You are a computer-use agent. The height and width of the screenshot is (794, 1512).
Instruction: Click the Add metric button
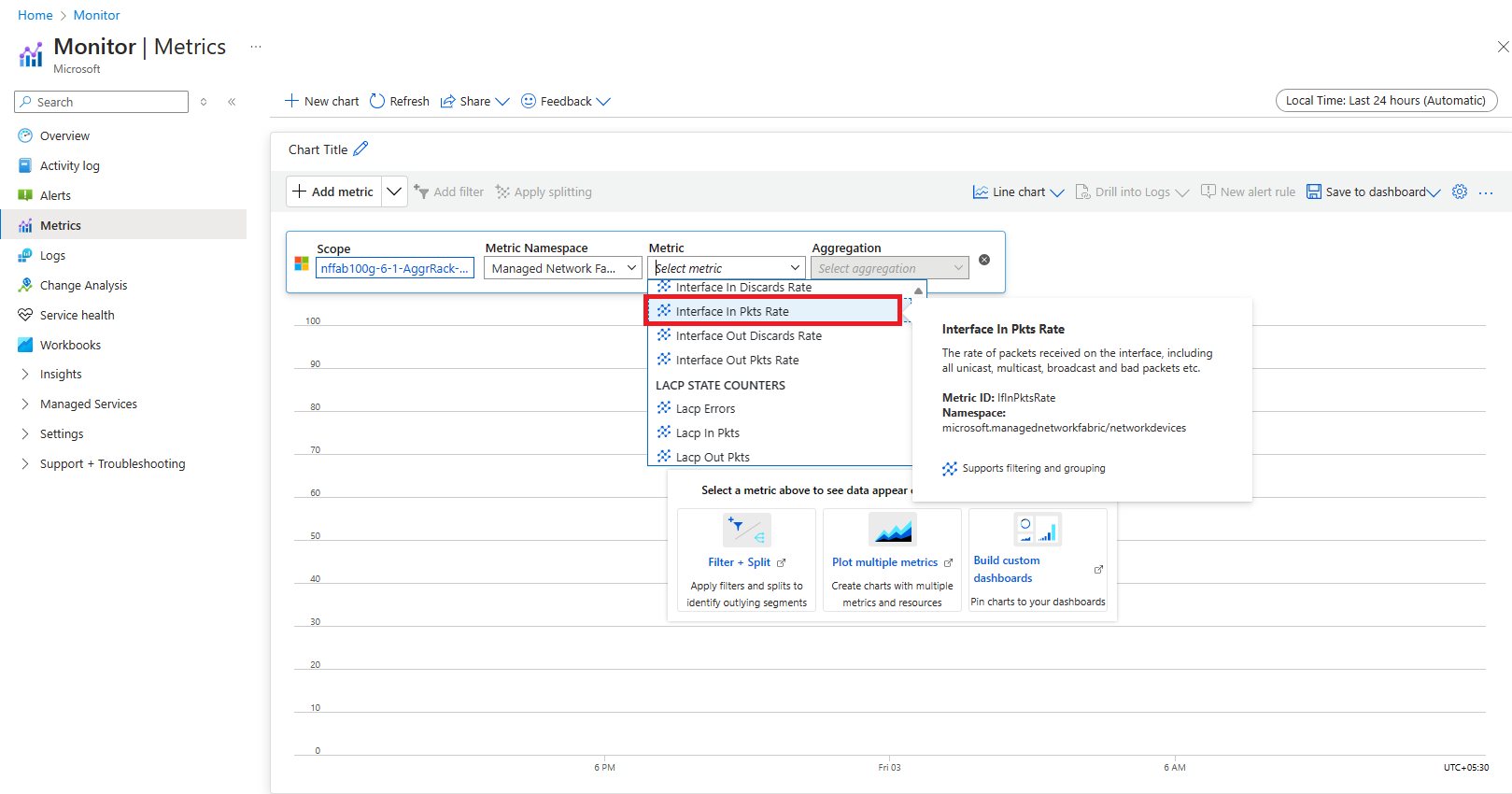pos(333,191)
